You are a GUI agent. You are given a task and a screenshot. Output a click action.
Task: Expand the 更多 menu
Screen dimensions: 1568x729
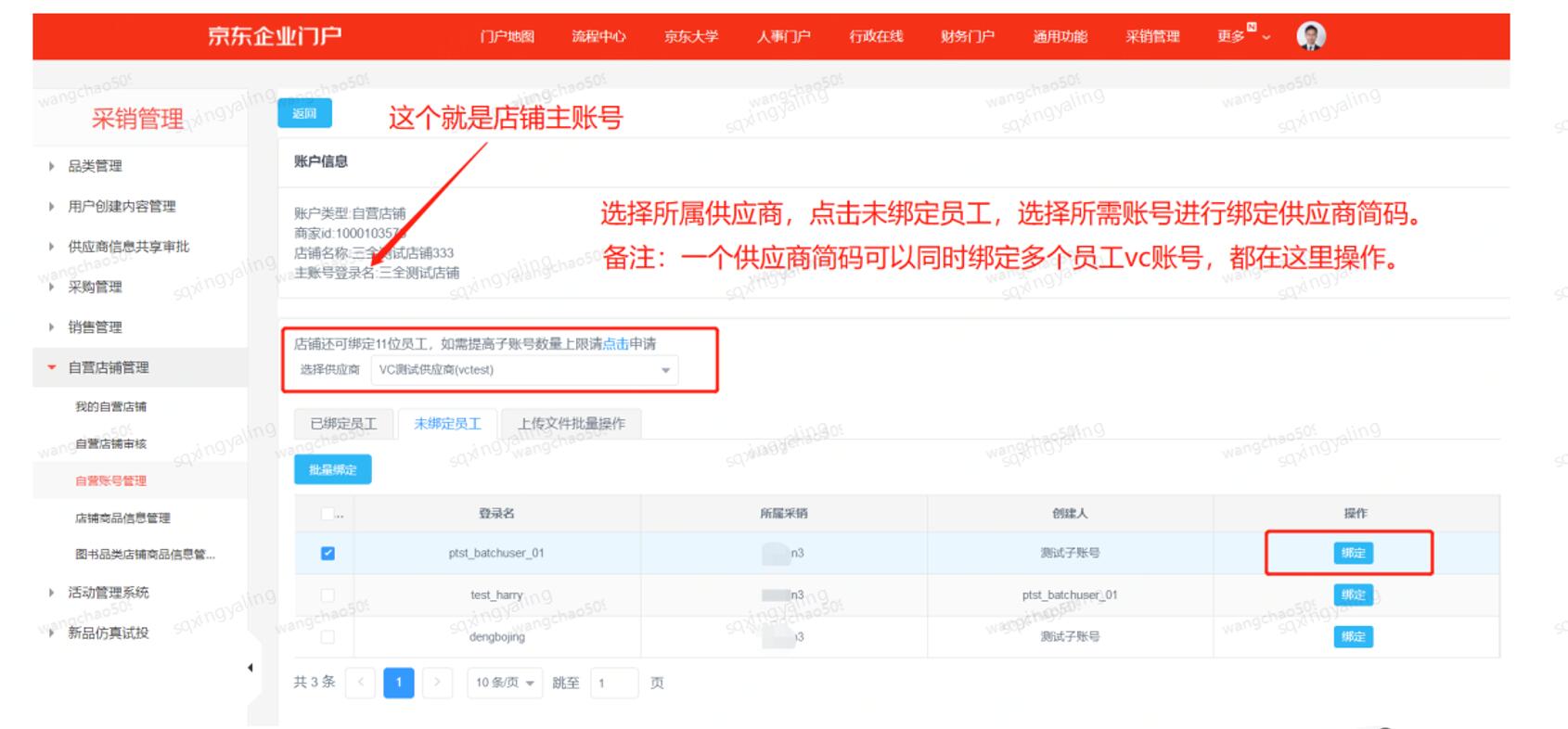[x=1243, y=36]
